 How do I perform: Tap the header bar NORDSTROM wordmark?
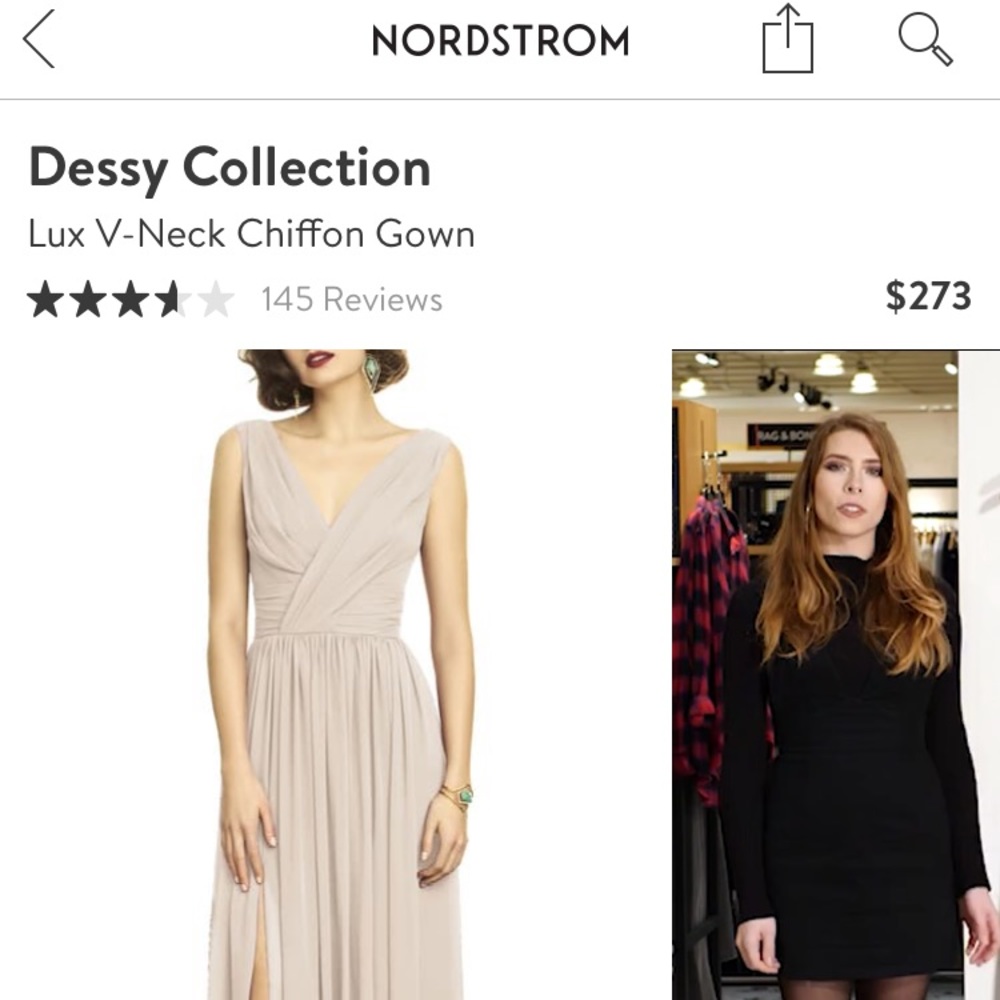coord(500,42)
